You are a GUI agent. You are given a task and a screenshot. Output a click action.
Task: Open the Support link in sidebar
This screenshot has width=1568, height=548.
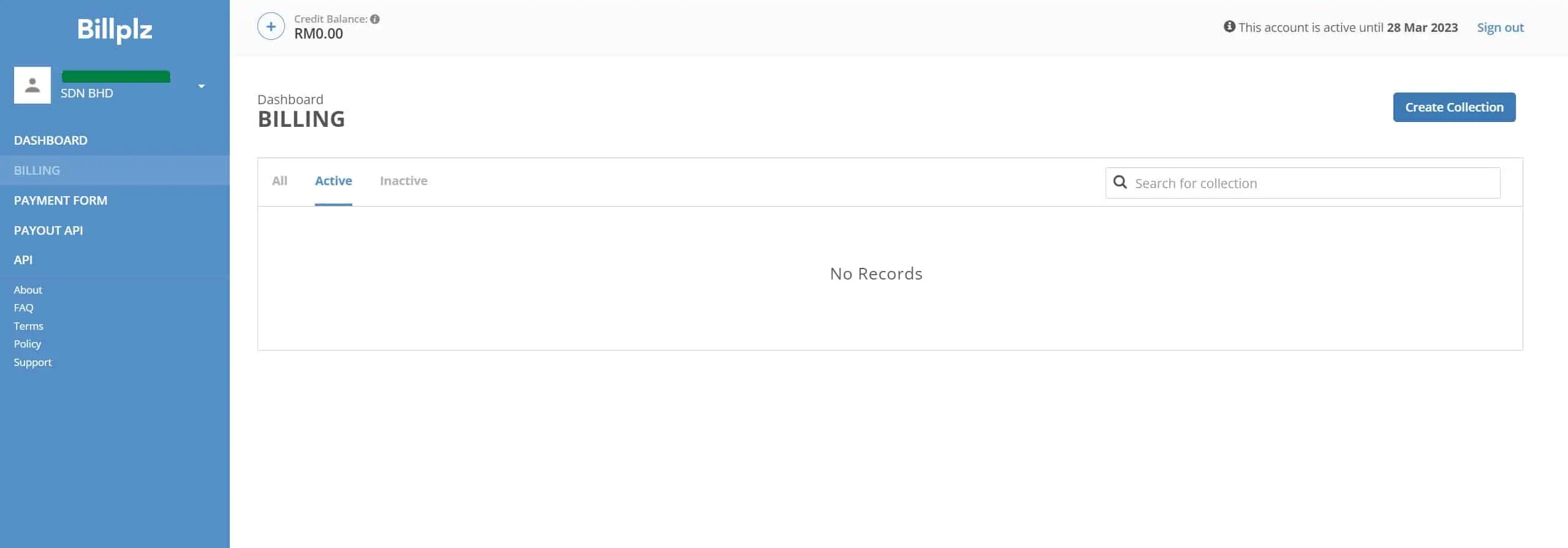[32, 362]
